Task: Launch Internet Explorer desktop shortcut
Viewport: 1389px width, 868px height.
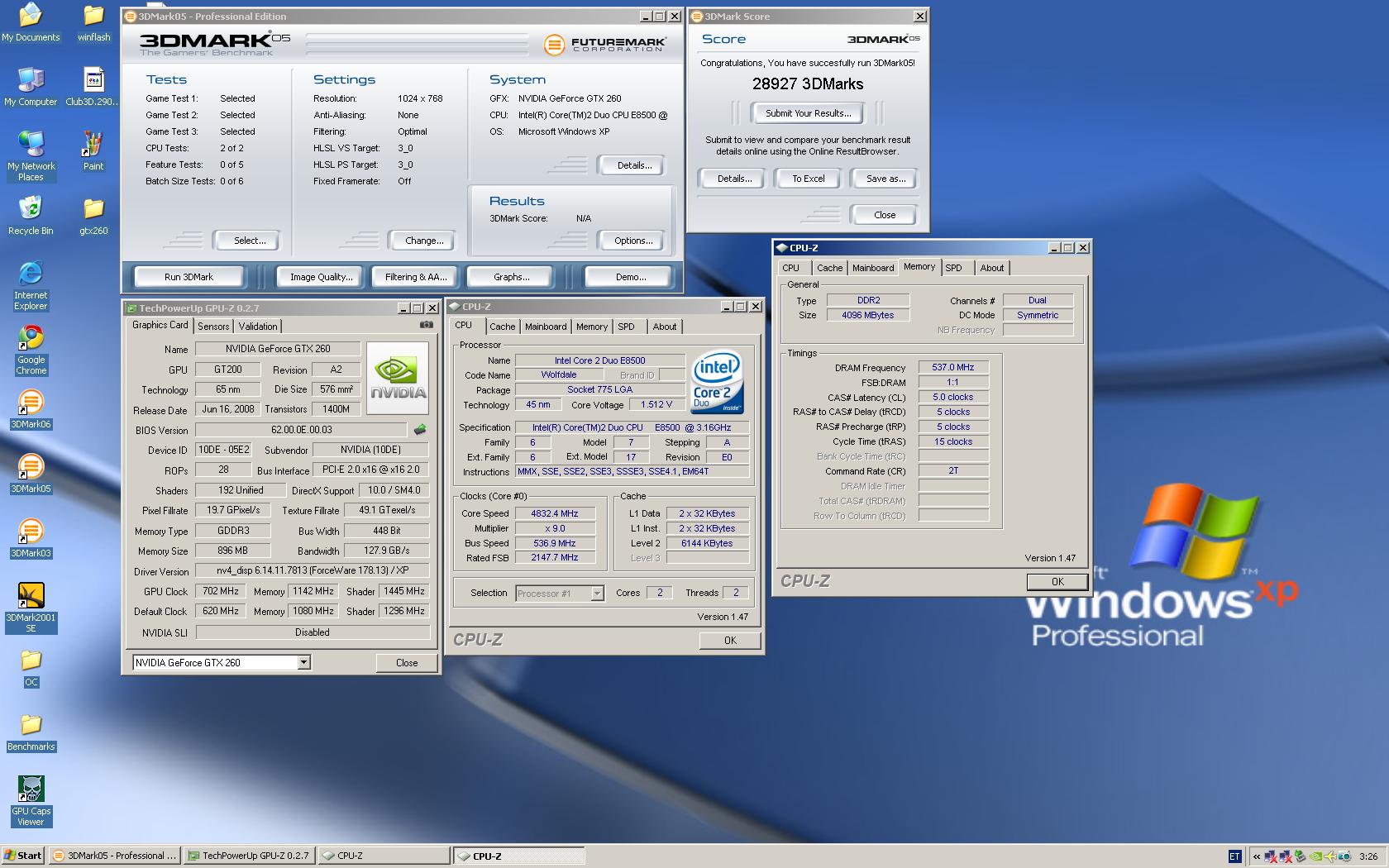Action: click(31, 284)
